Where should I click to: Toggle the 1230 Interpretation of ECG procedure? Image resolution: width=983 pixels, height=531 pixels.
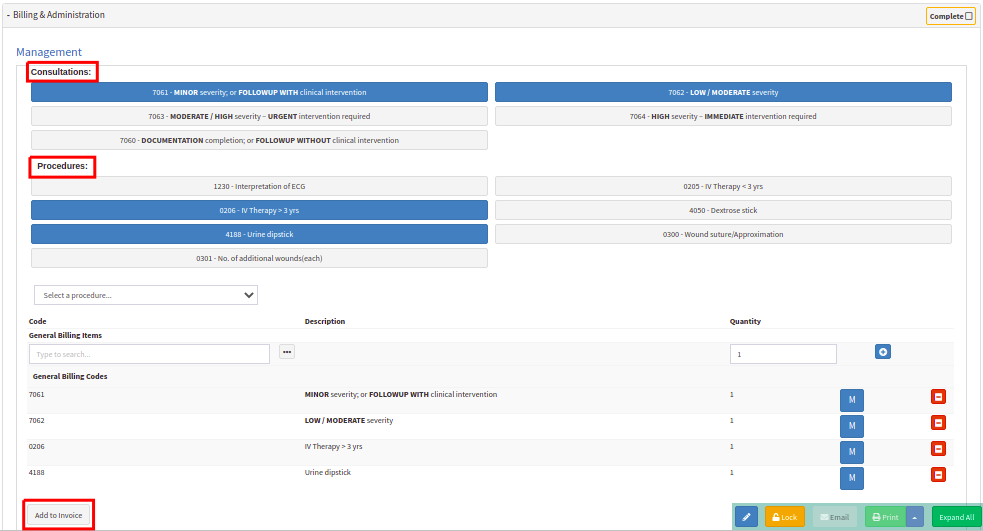pos(259,186)
